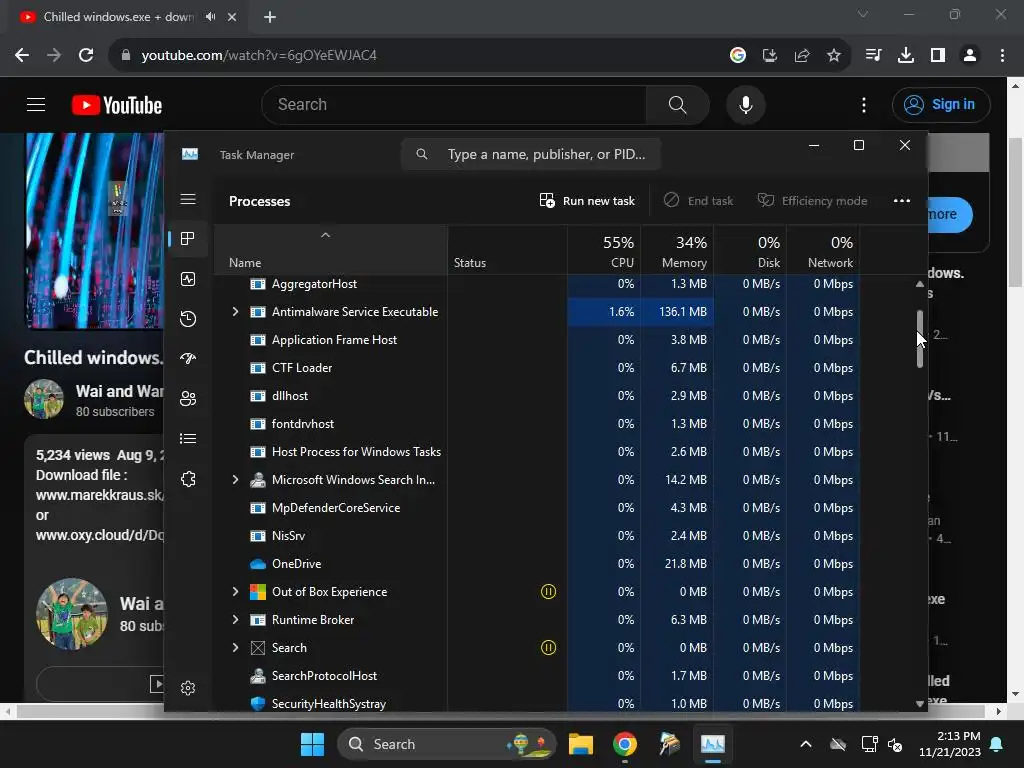Image resolution: width=1024 pixels, height=768 pixels.
Task: Open a new Chrome tab
Action: pyautogui.click(x=270, y=17)
